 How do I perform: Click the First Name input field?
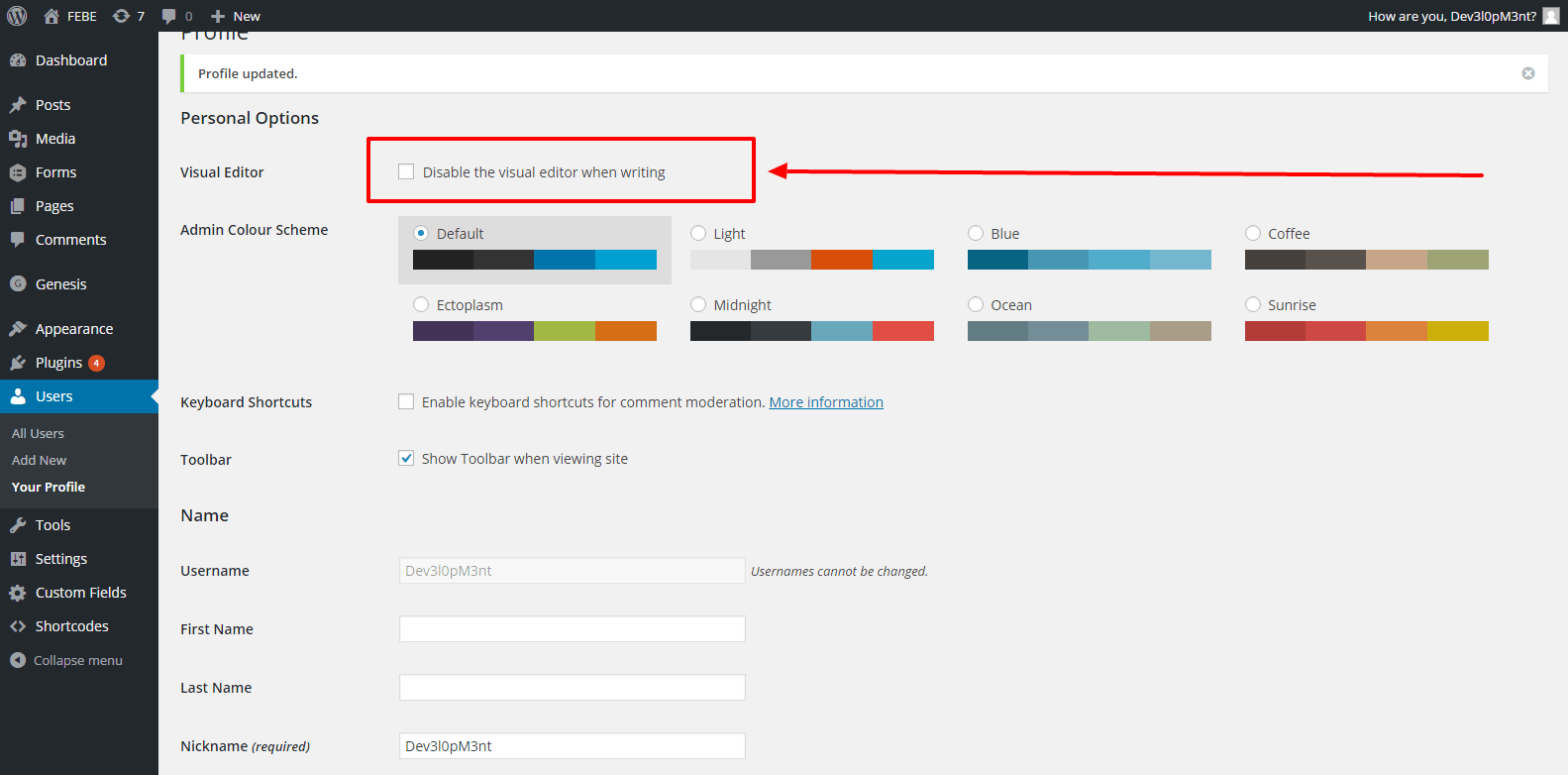(x=573, y=629)
